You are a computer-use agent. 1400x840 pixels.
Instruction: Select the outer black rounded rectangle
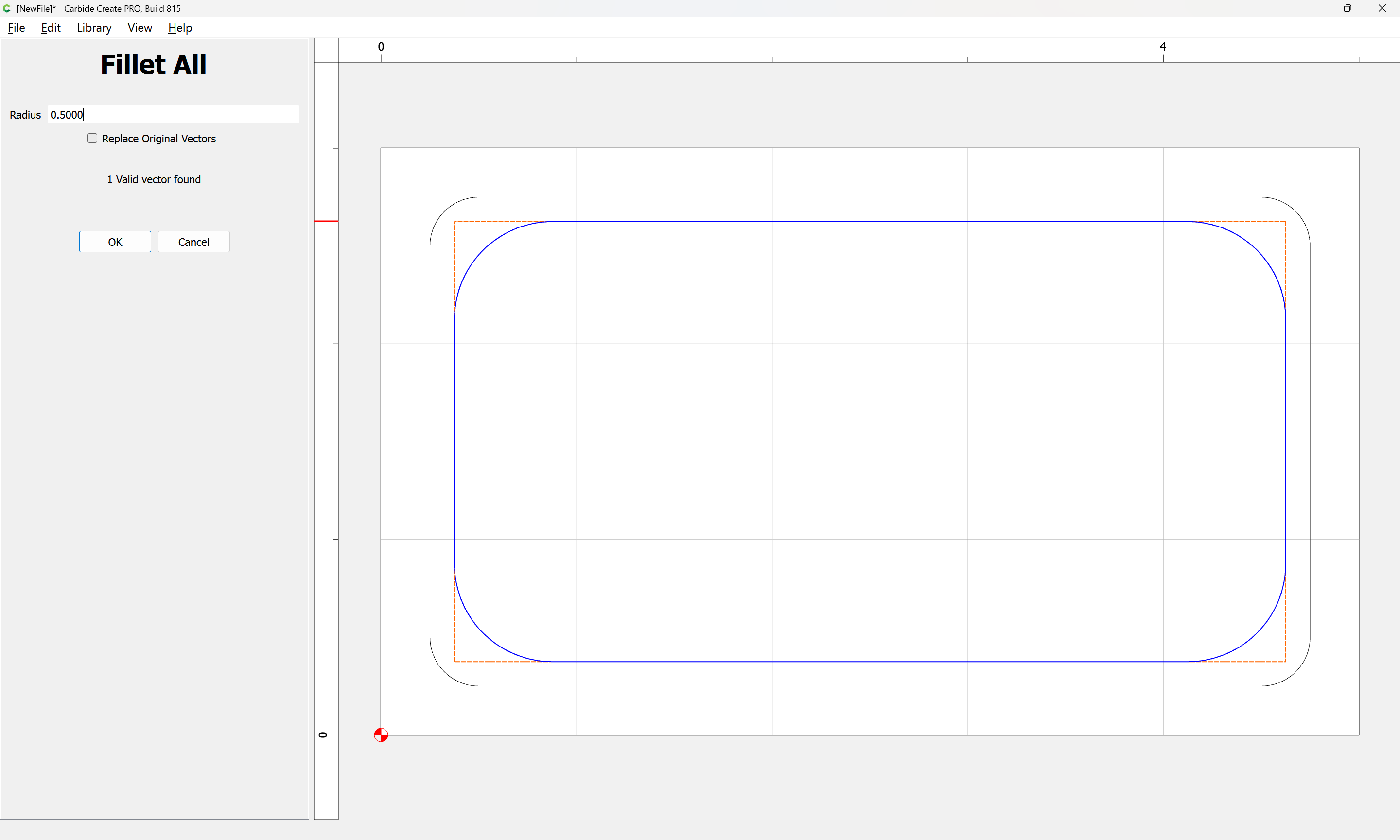pyautogui.click(x=870, y=197)
